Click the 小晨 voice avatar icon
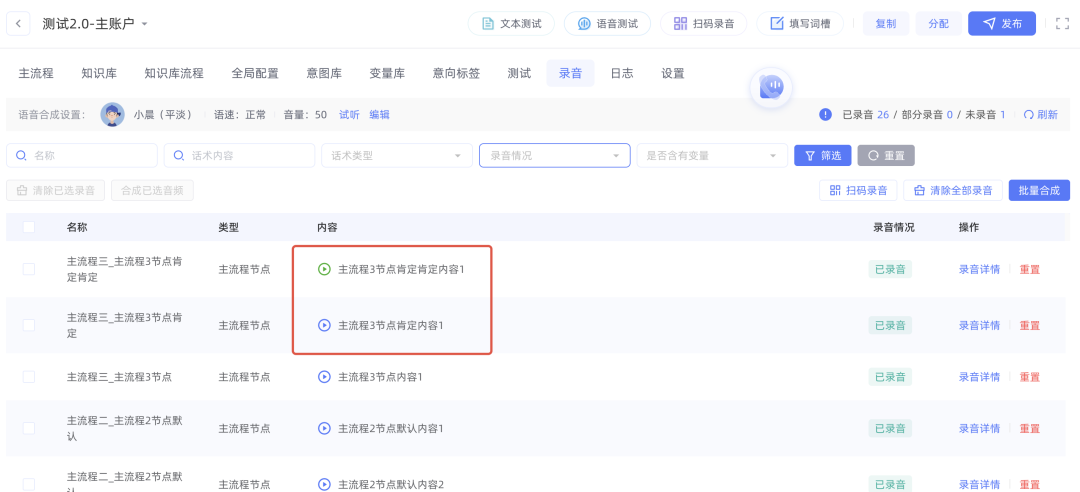This screenshot has height=492, width=1080. pos(113,115)
